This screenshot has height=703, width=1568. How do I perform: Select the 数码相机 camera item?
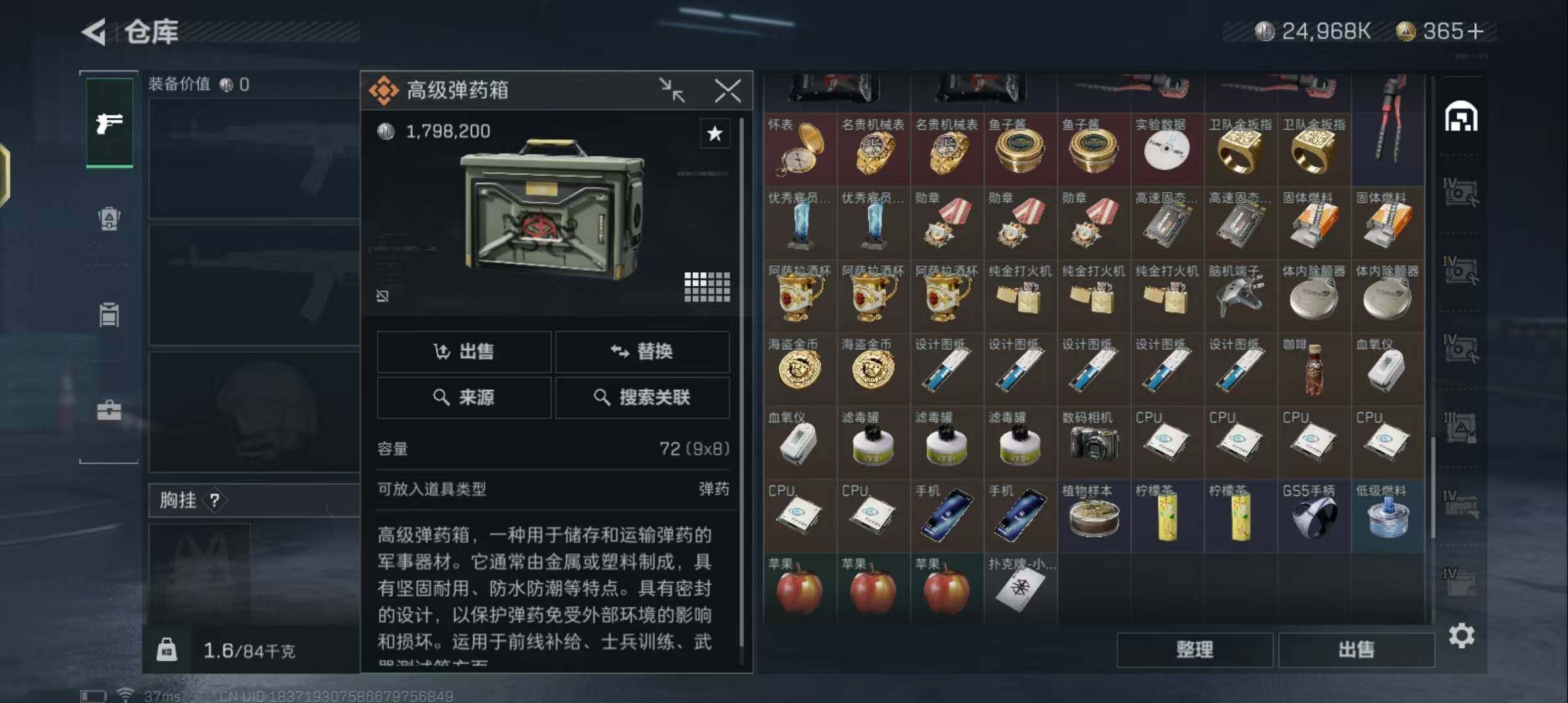[x=1094, y=443]
